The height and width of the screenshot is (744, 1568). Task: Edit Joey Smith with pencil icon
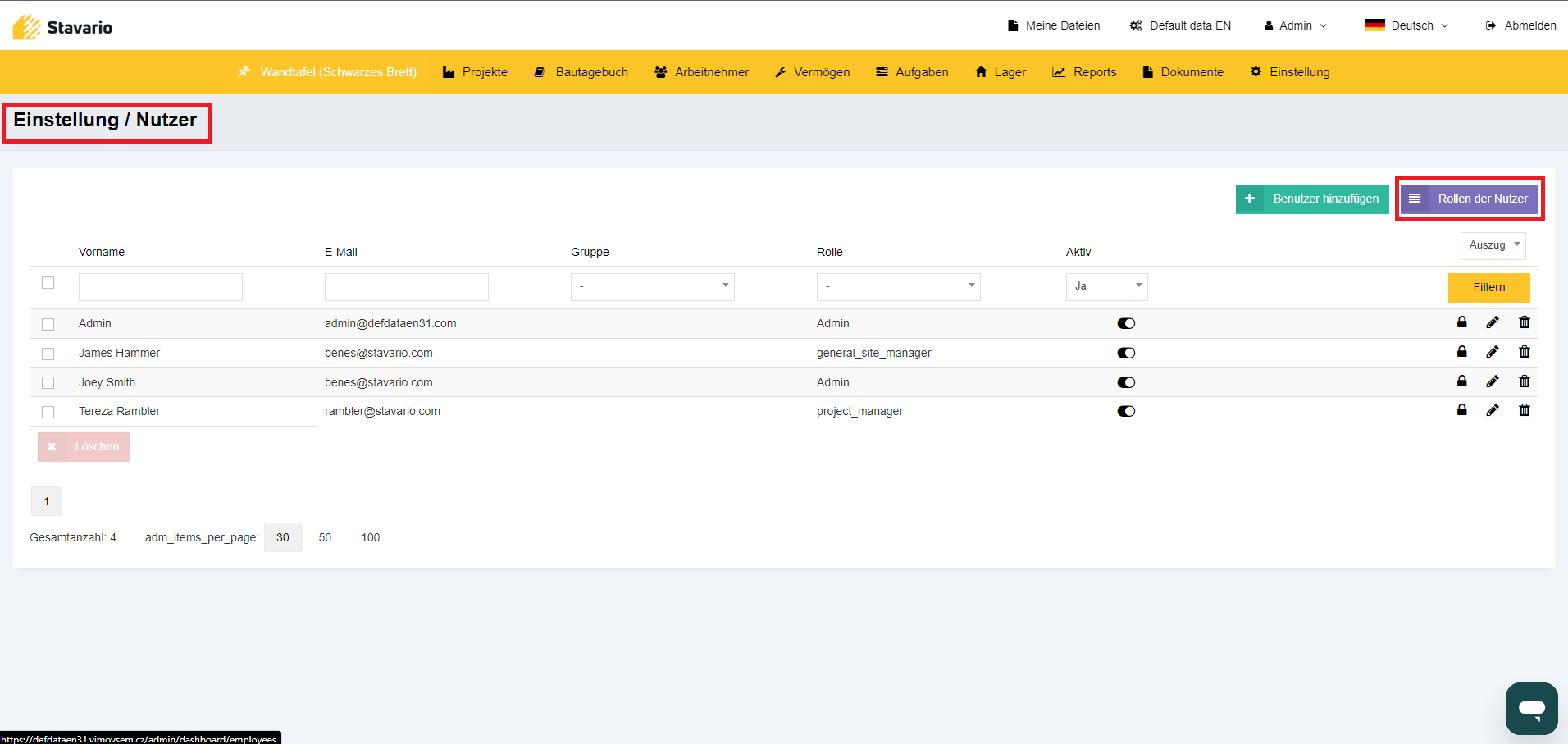[x=1493, y=381]
